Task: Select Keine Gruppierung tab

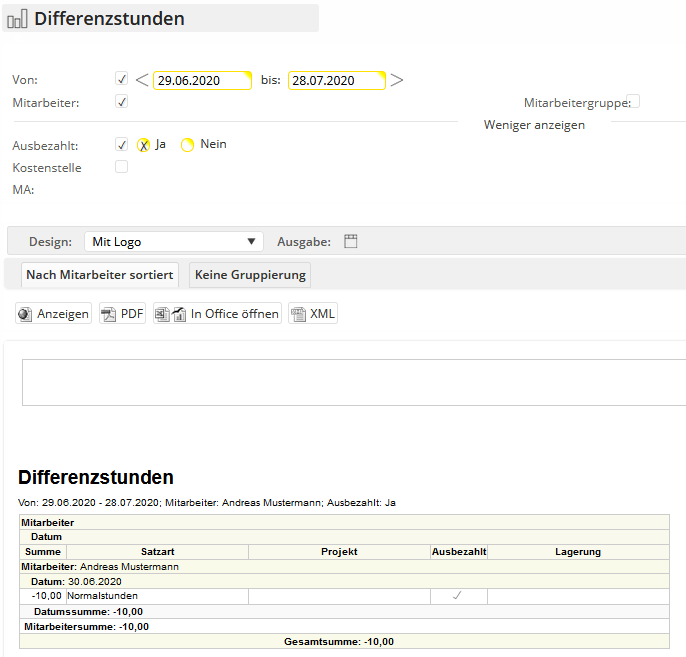Action: click(251, 275)
